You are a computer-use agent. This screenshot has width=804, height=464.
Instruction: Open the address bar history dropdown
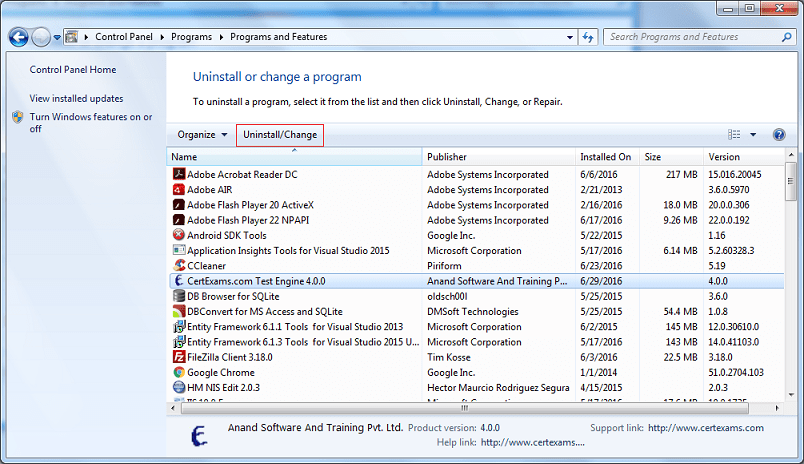(570, 37)
